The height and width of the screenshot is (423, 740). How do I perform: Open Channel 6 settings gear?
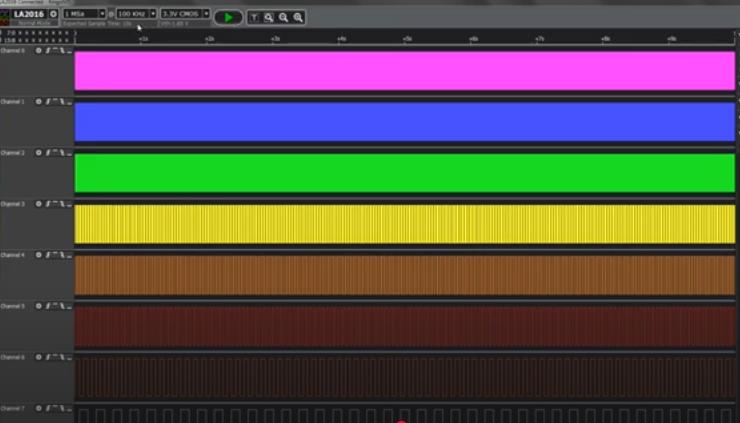[39, 357]
